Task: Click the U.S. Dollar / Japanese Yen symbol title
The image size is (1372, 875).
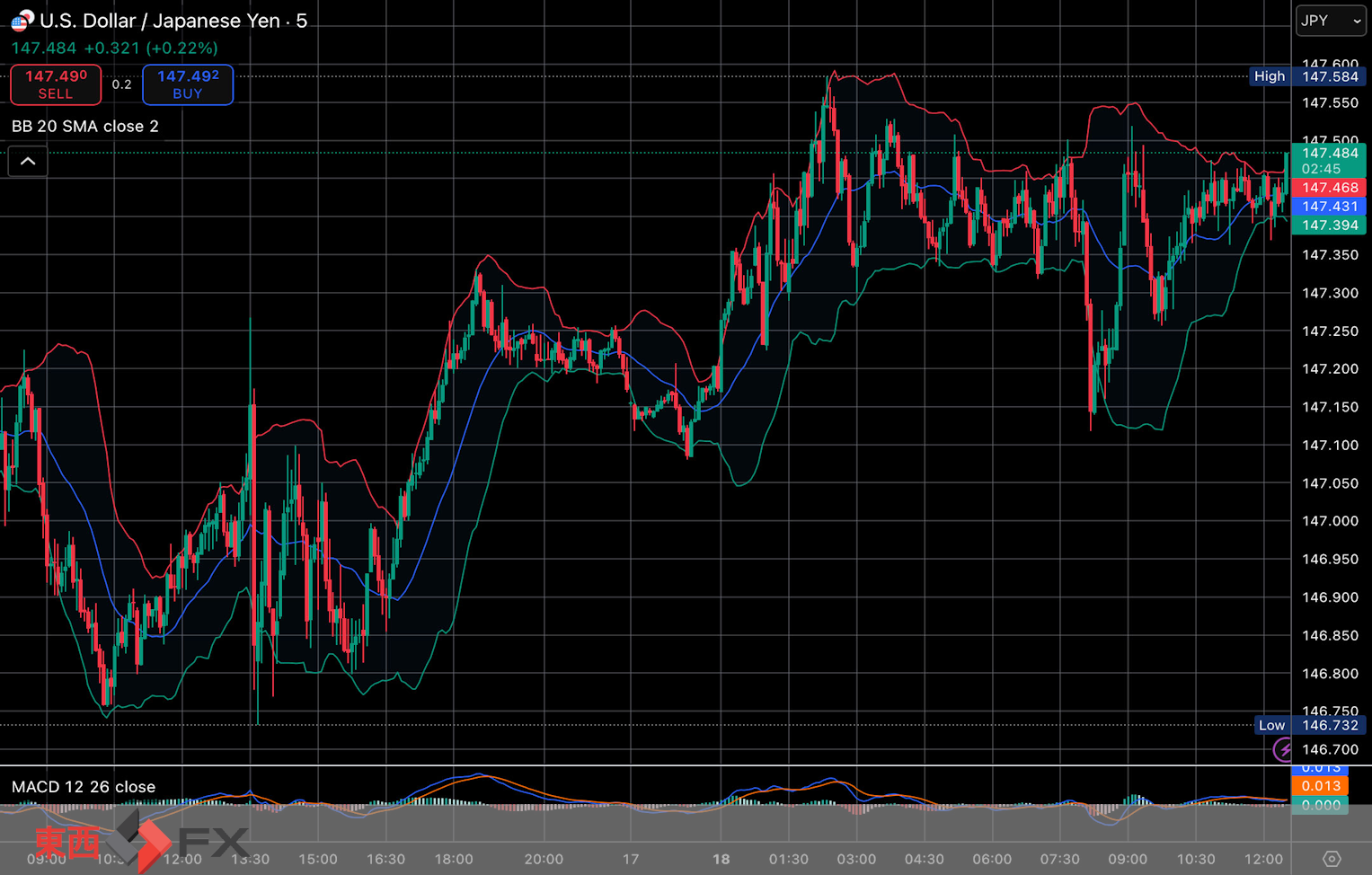Action: [x=173, y=21]
